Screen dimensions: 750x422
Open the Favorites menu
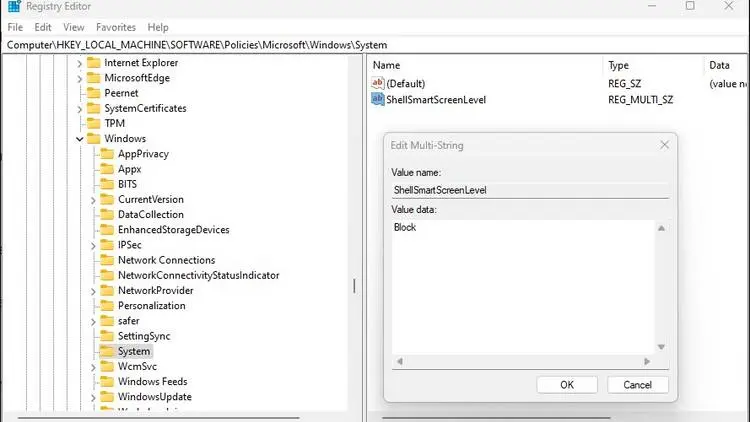(116, 28)
